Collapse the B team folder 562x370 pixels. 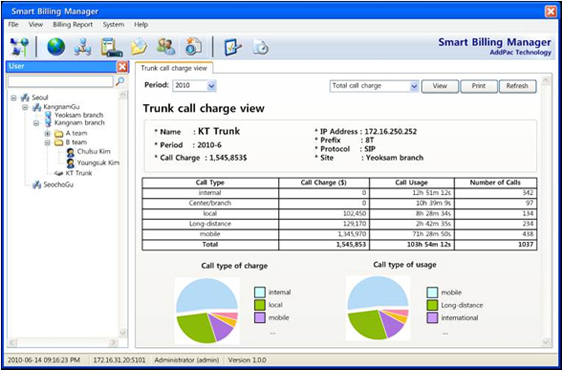(47, 143)
